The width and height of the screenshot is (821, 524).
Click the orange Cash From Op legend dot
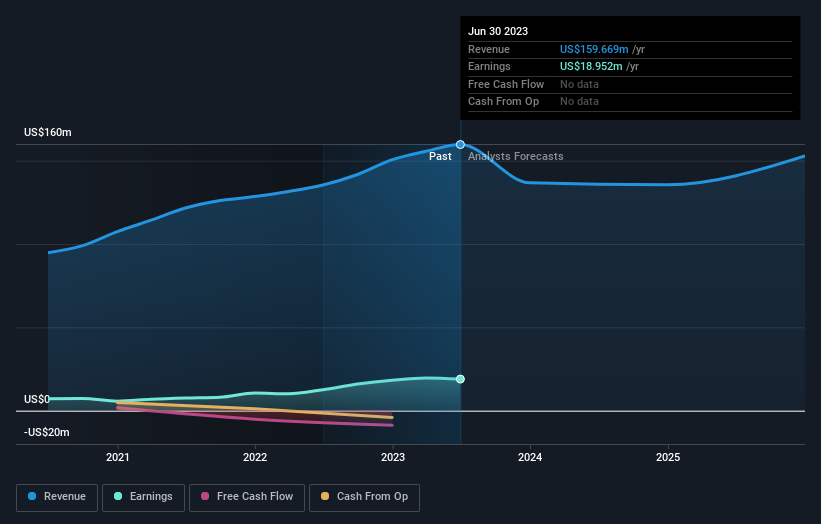click(325, 496)
